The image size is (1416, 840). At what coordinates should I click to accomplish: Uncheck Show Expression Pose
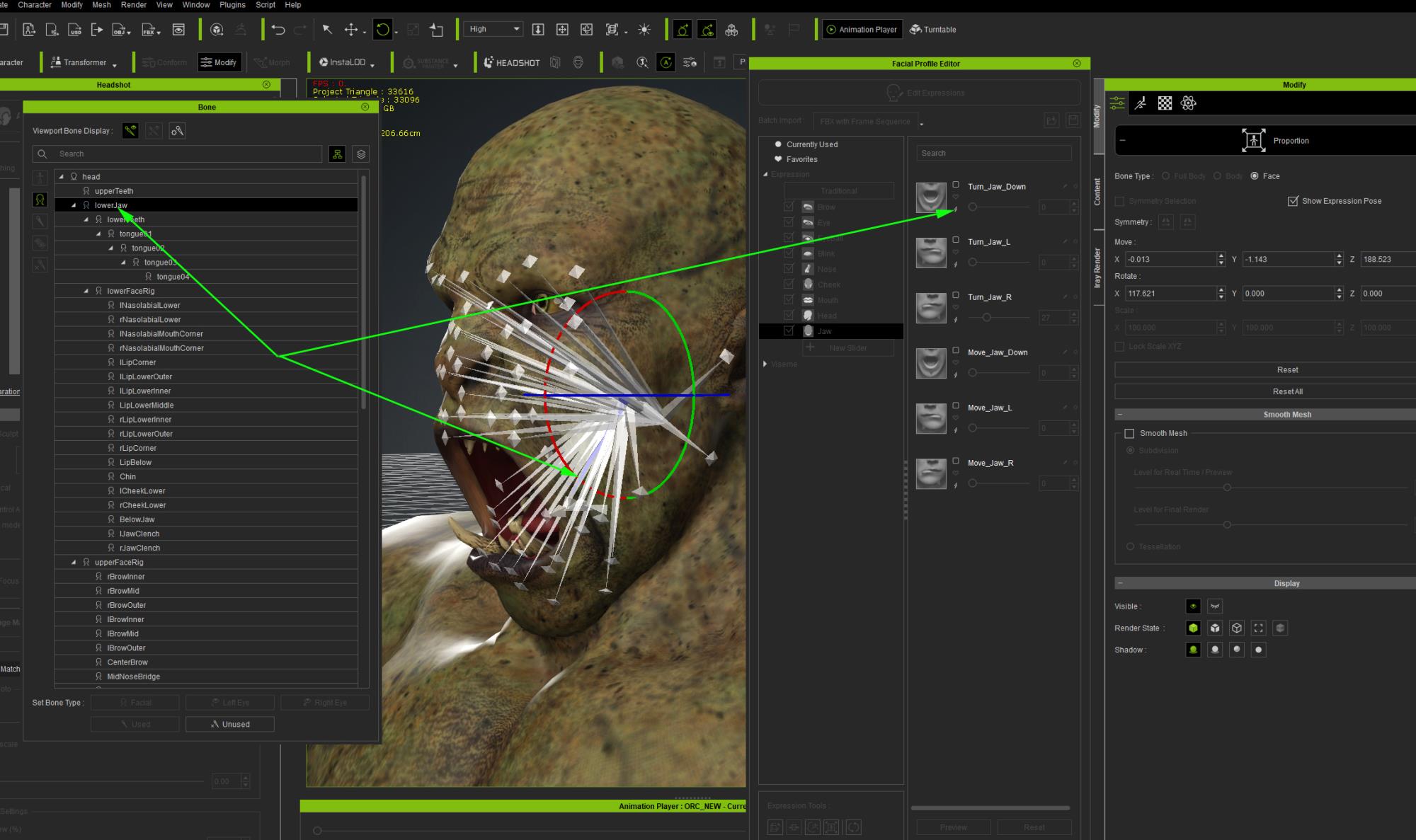(x=1293, y=201)
